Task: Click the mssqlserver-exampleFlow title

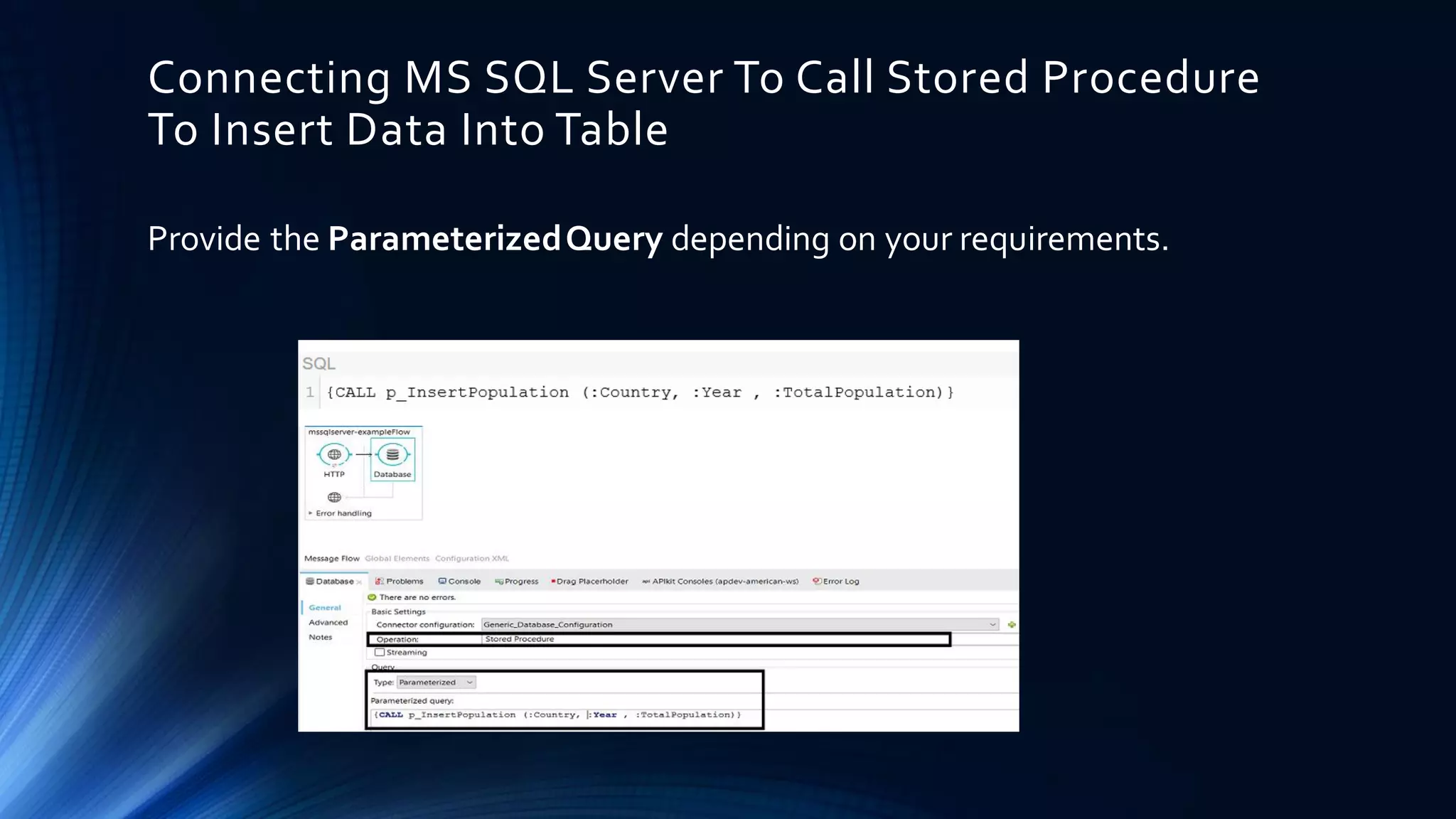Action: (x=359, y=432)
